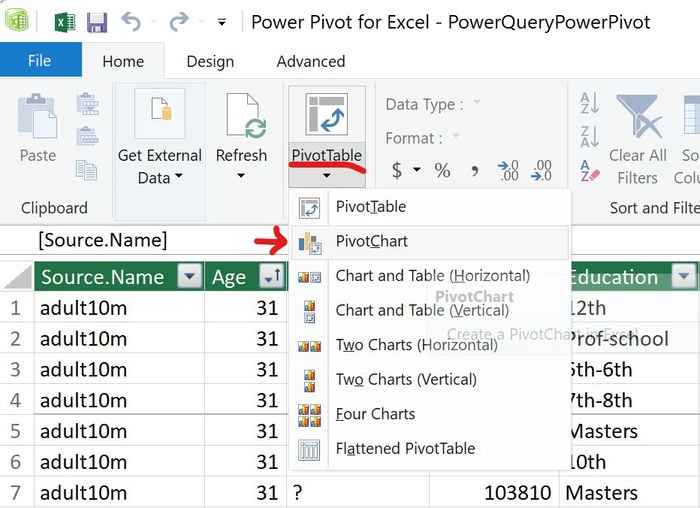700x508 pixels.
Task: Apply currency dollar format
Action: coord(396,170)
